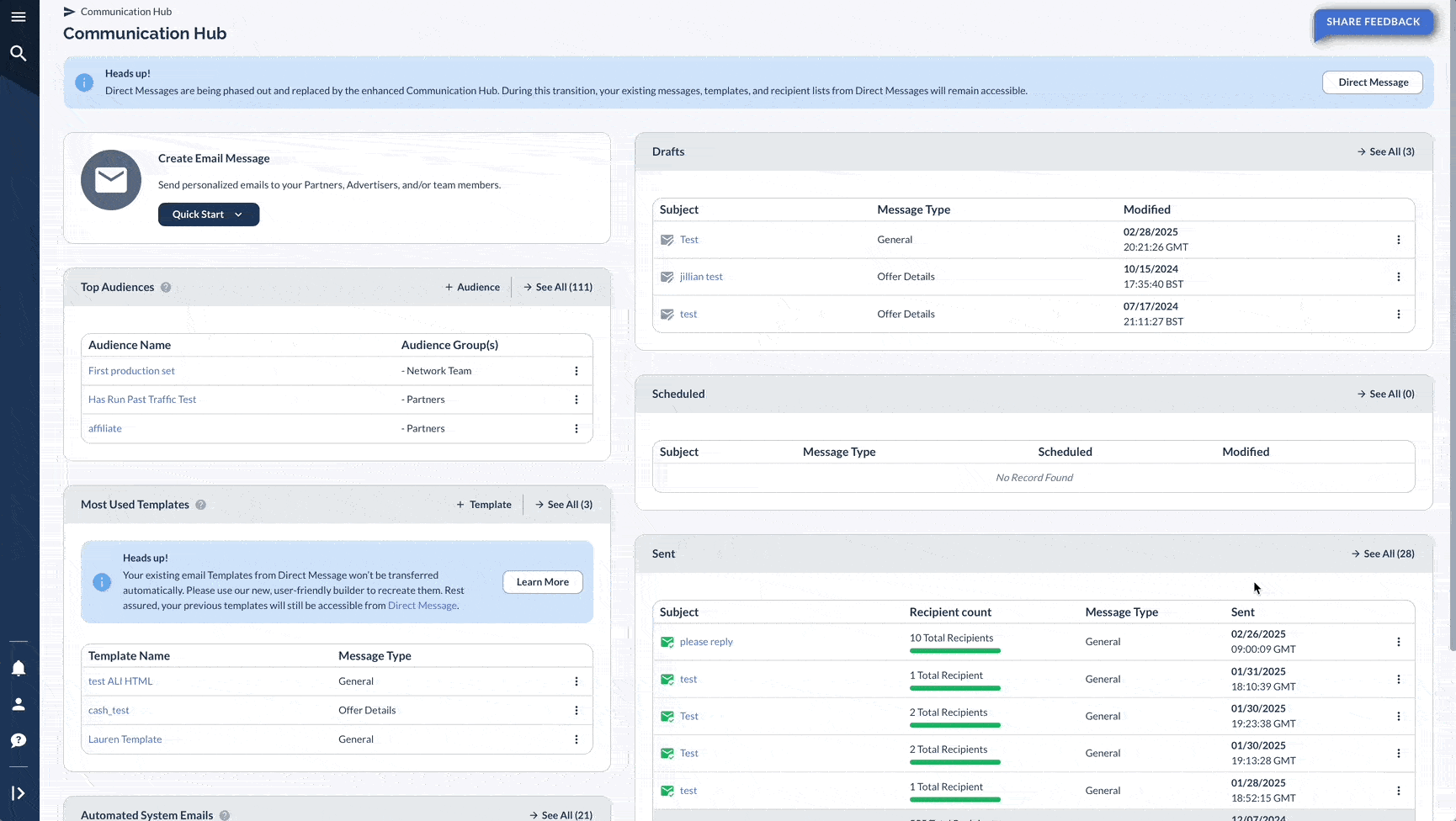This screenshot has width=1456, height=821.
Task: Click Recipient count column header in Sent
Action: pos(950,612)
